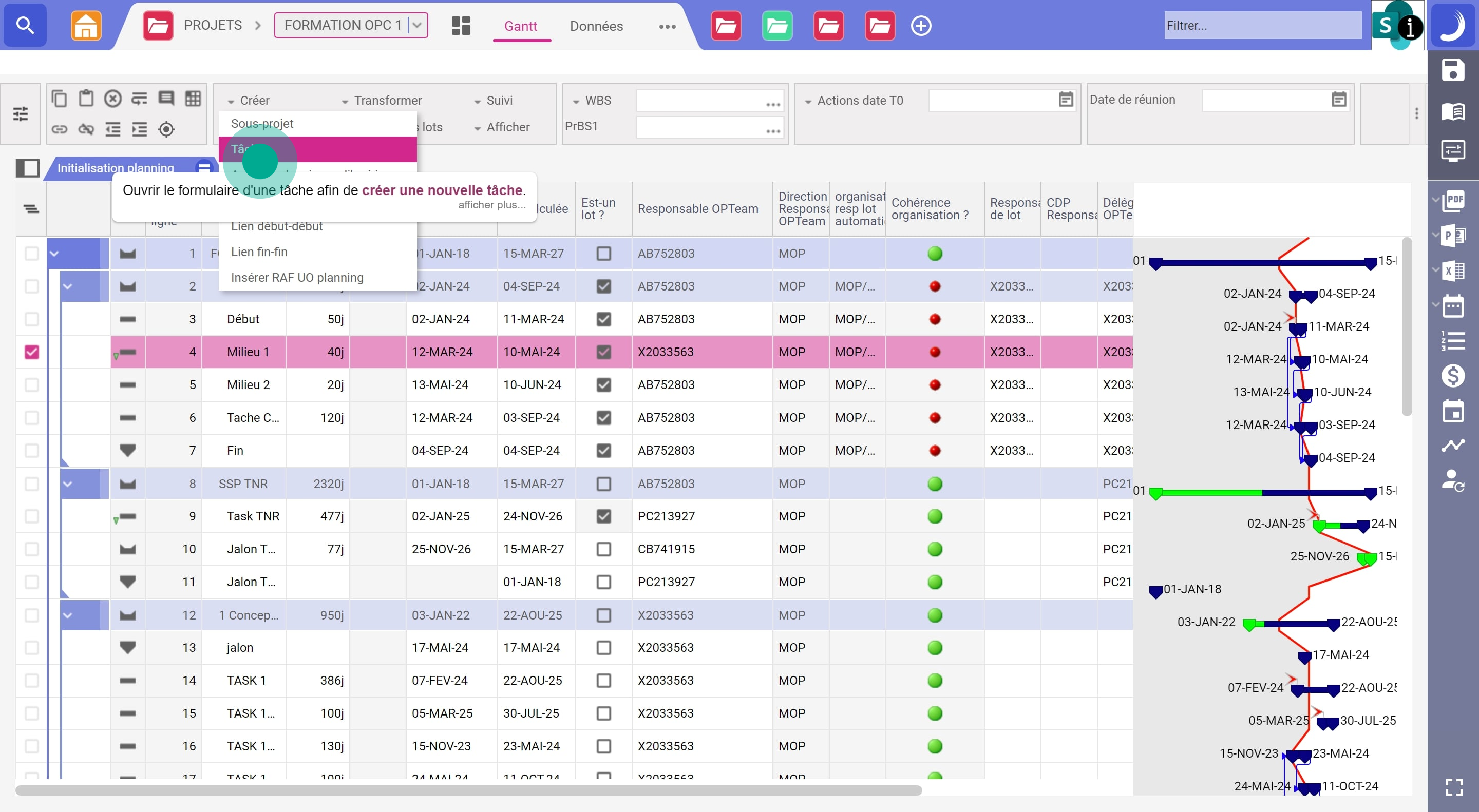
Task: Export to PDF icon in sidebar
Action: click(x=1453, y=200)
